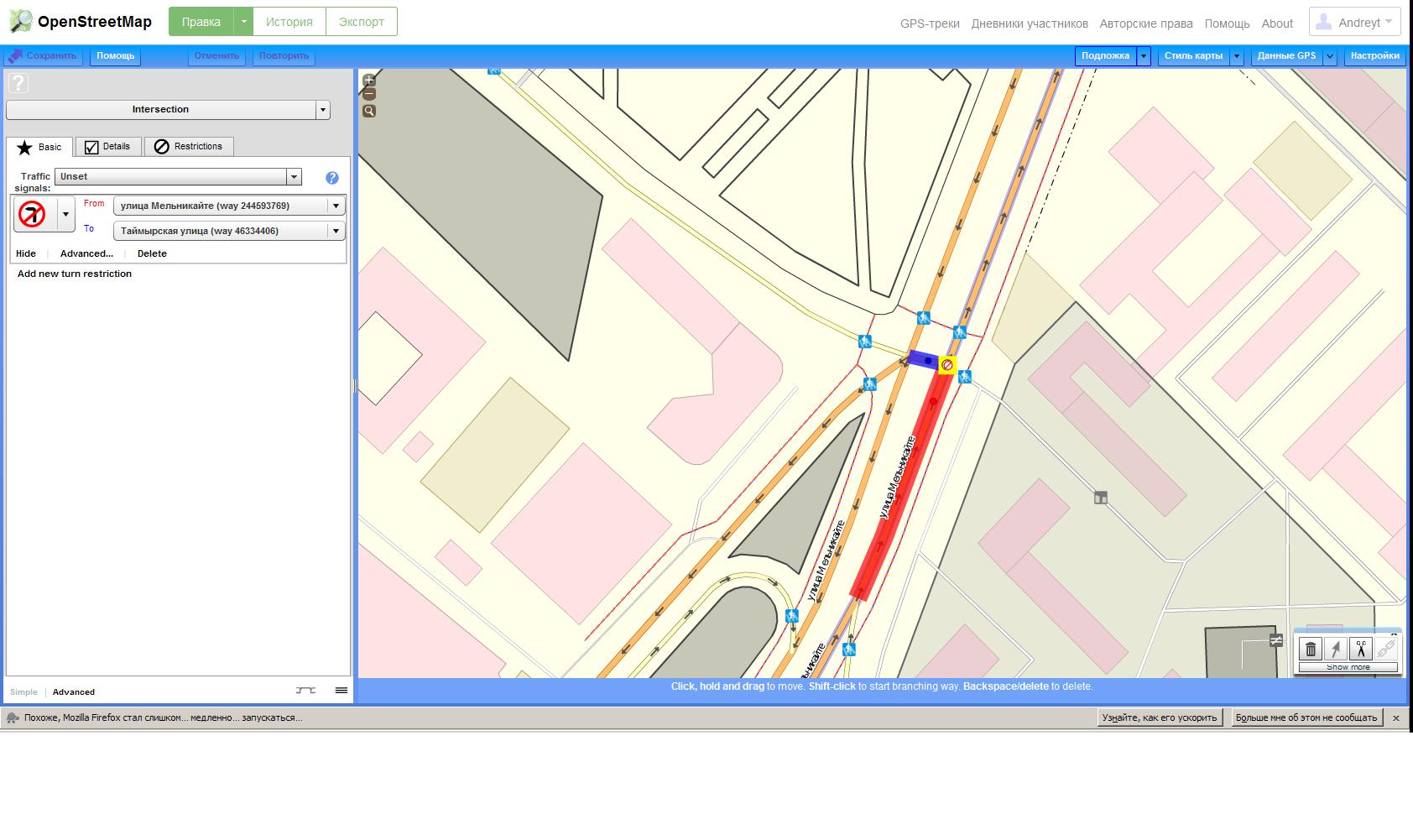
Task: Open the From way dropdown
Action: (x=336, y=206)
